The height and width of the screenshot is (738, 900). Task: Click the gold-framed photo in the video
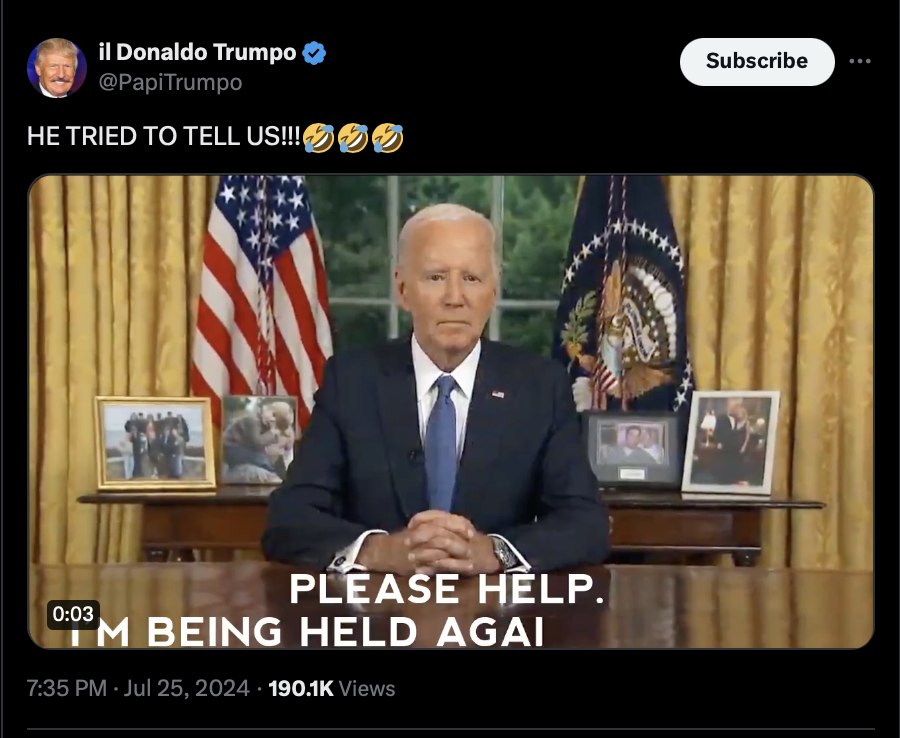(156, 443)
